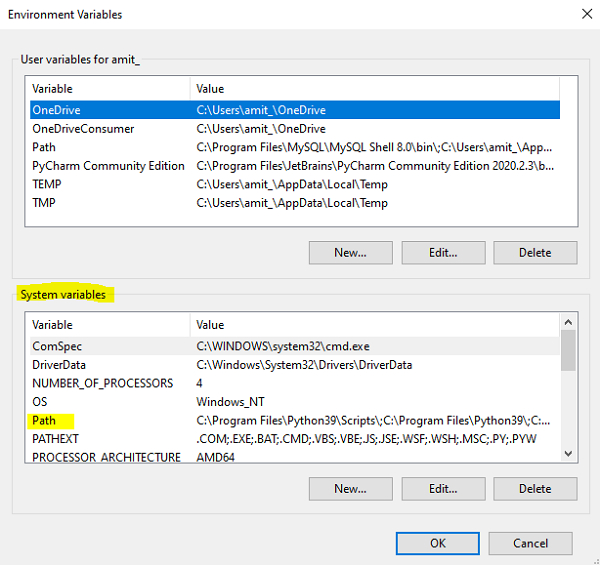Click Edit button under User variables

tap(442, 252)
